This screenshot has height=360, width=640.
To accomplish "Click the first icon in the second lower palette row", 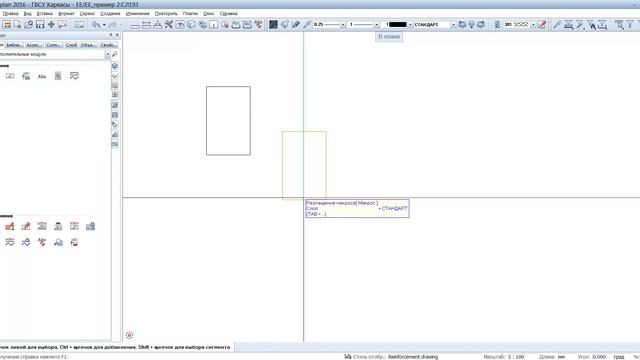I will click(x=10, y=242).
